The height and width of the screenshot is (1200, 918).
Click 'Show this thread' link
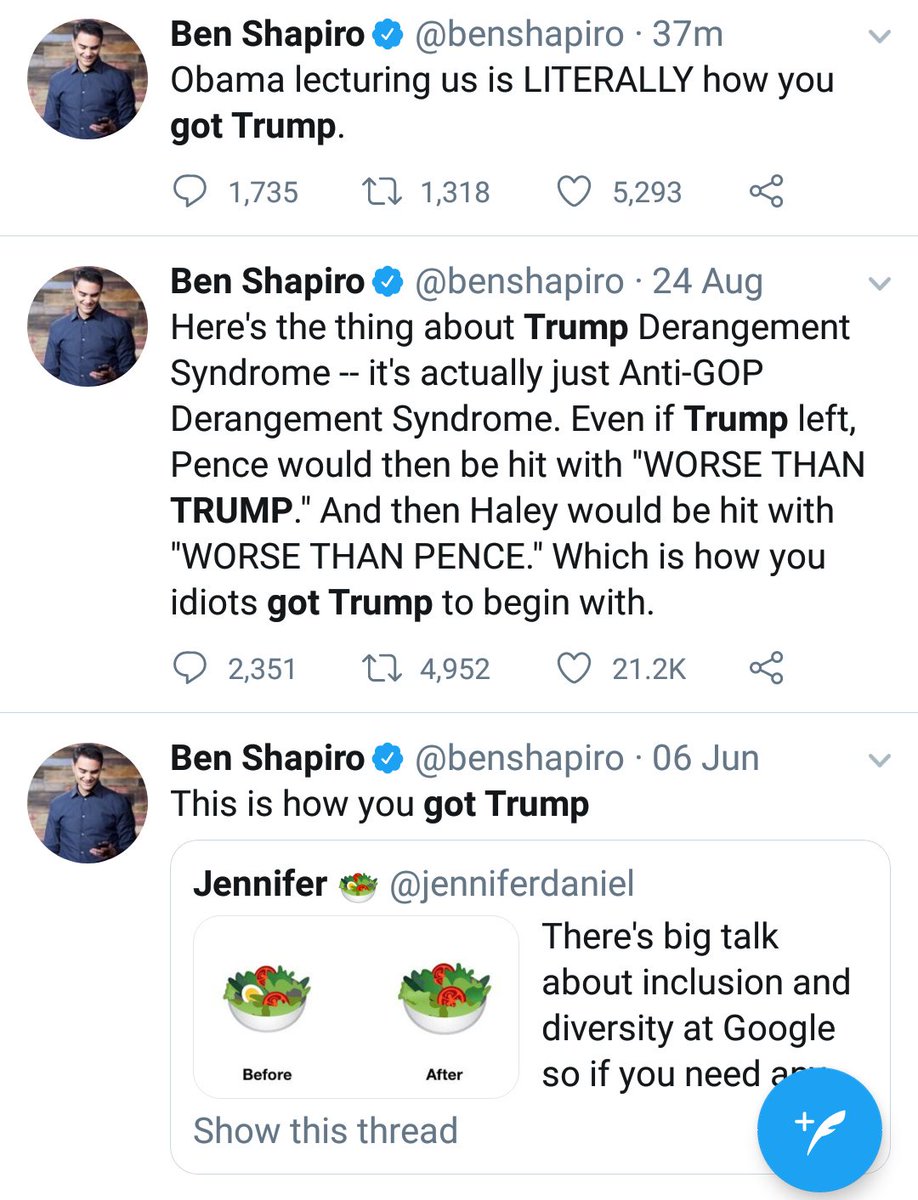tap(325, 1130)
